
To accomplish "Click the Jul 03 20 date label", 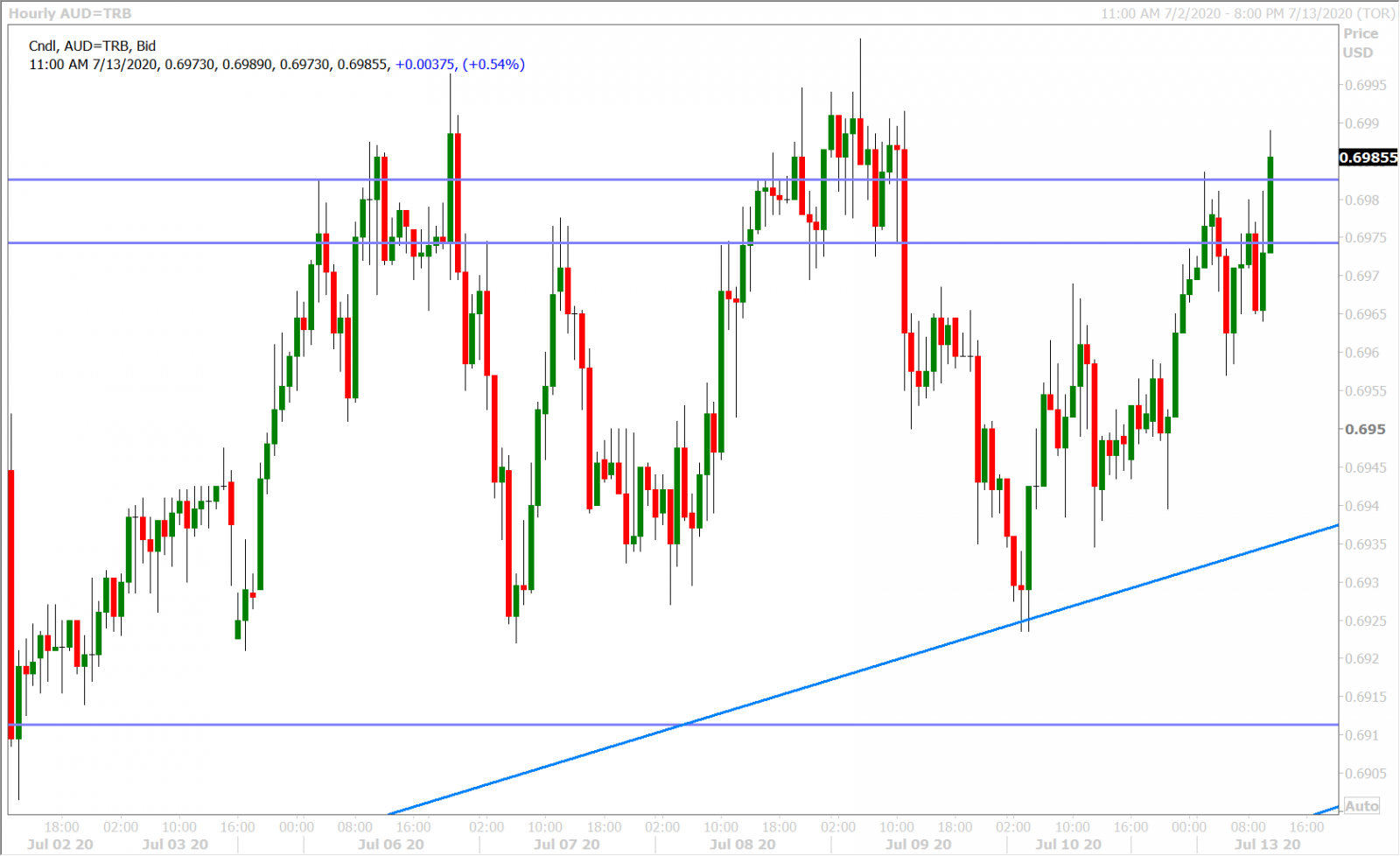I will coord(175,845).
